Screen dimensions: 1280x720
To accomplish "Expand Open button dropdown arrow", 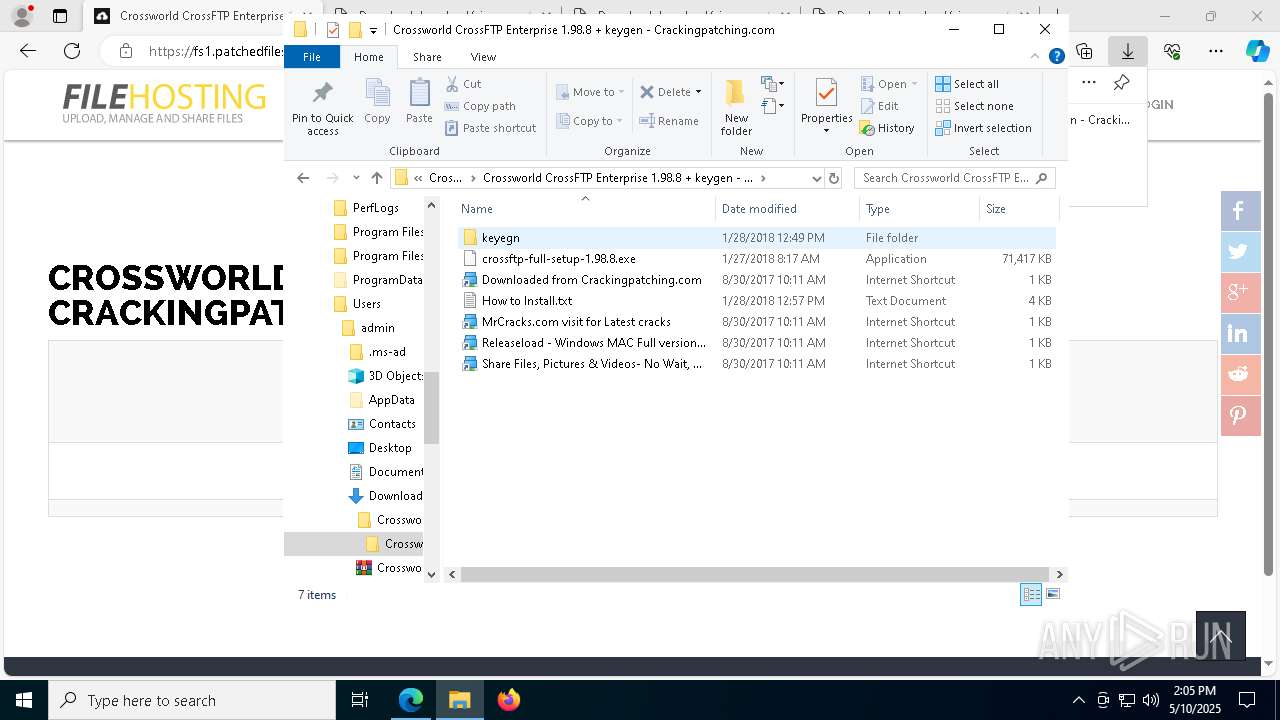I will tap(914, 84).
